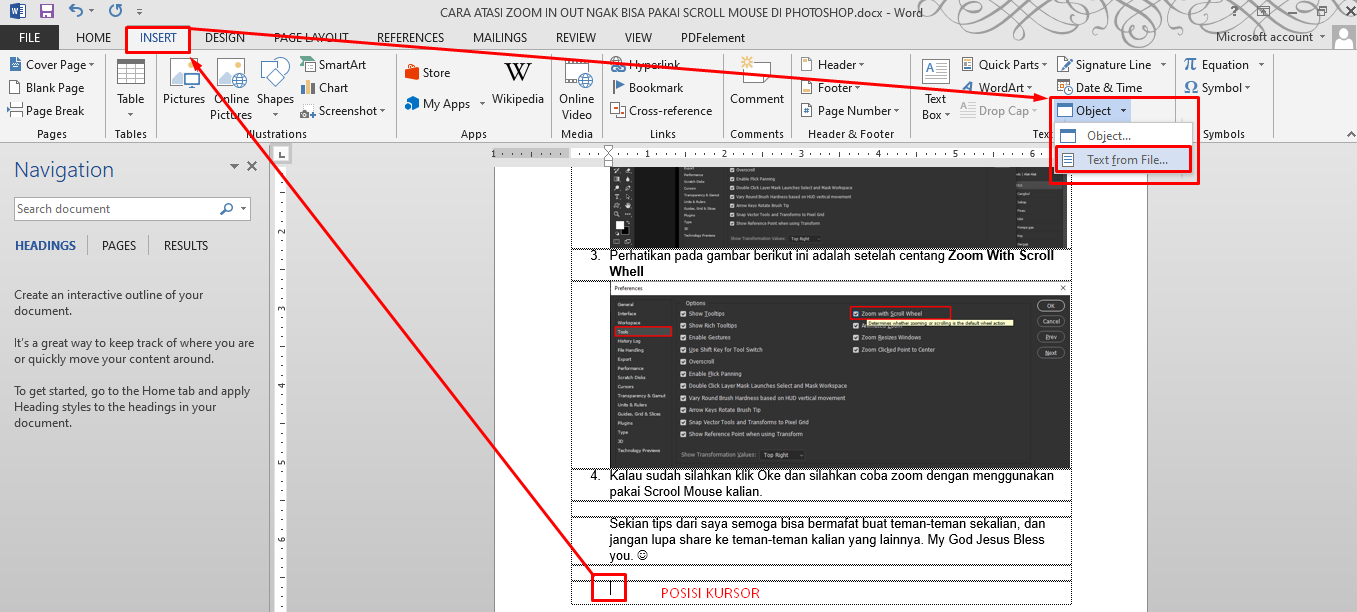The height and width of the screenshot is (612, 1357).
Task: Switch to the DESIGN tab
Action: [x=225, y=38]
